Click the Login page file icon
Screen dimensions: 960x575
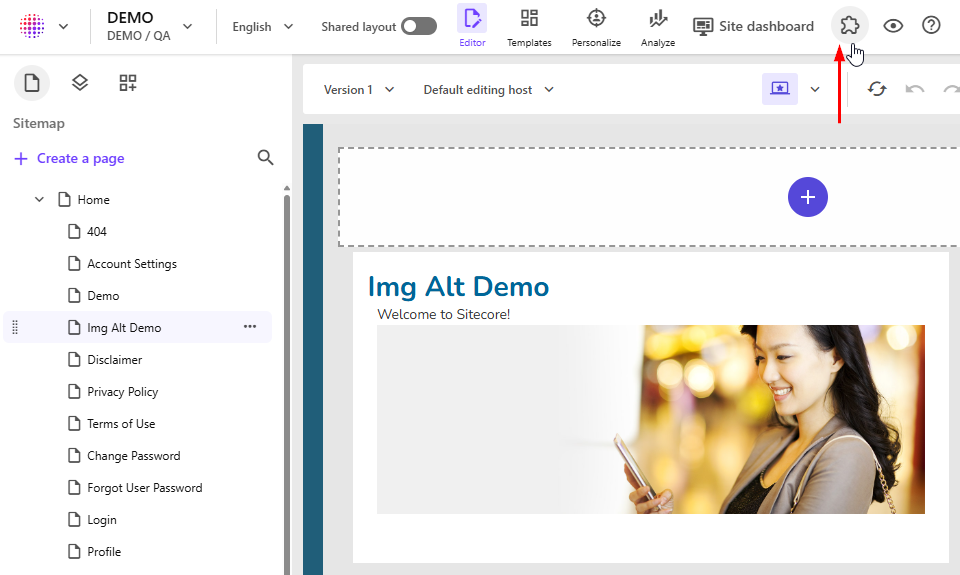pos(74,520)
